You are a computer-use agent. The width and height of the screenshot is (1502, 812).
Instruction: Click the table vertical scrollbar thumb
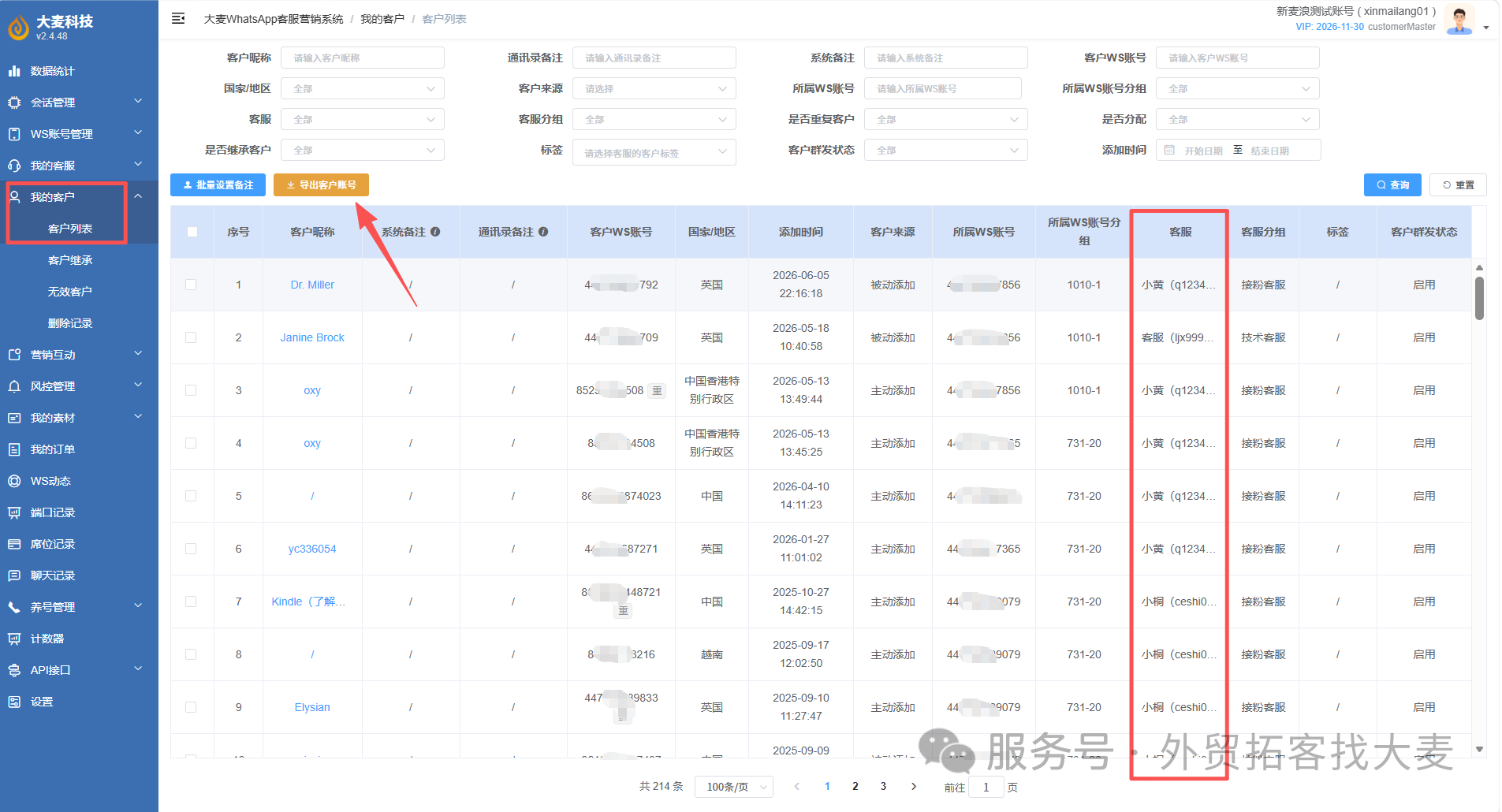pyautogui.click(x=1479, y=297)
